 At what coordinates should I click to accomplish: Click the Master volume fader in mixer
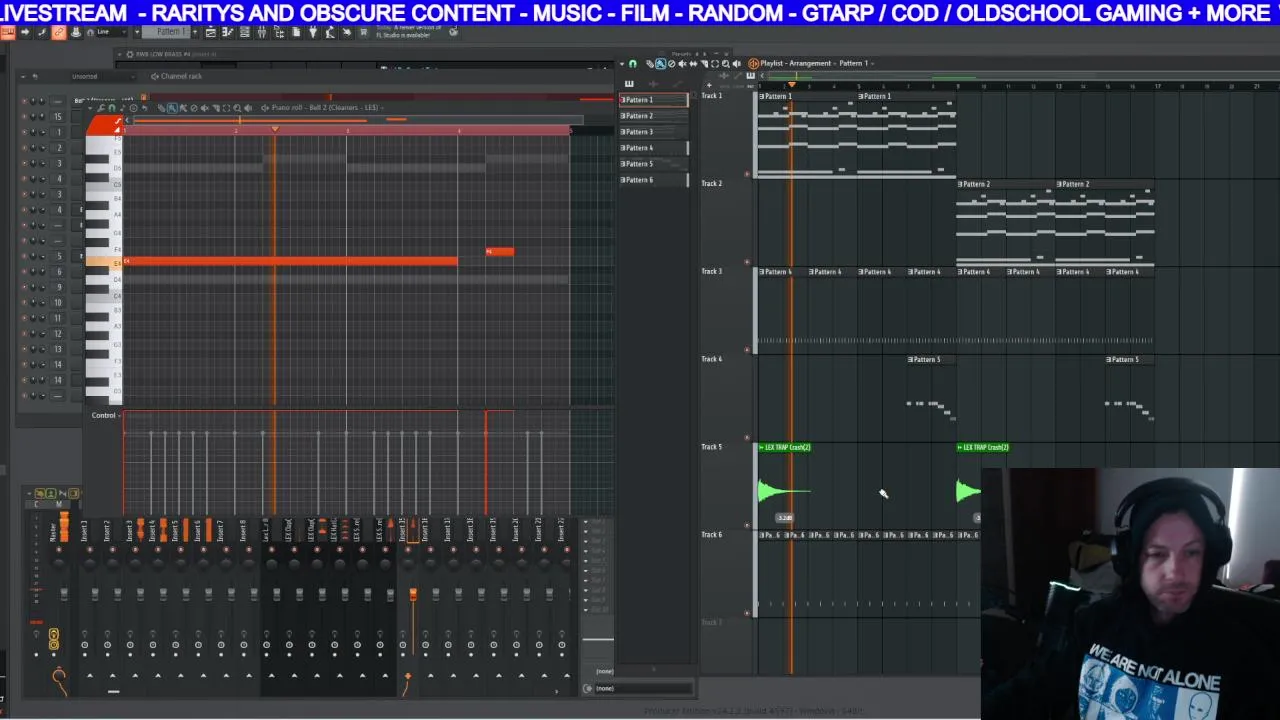click(x=64, y=595)
